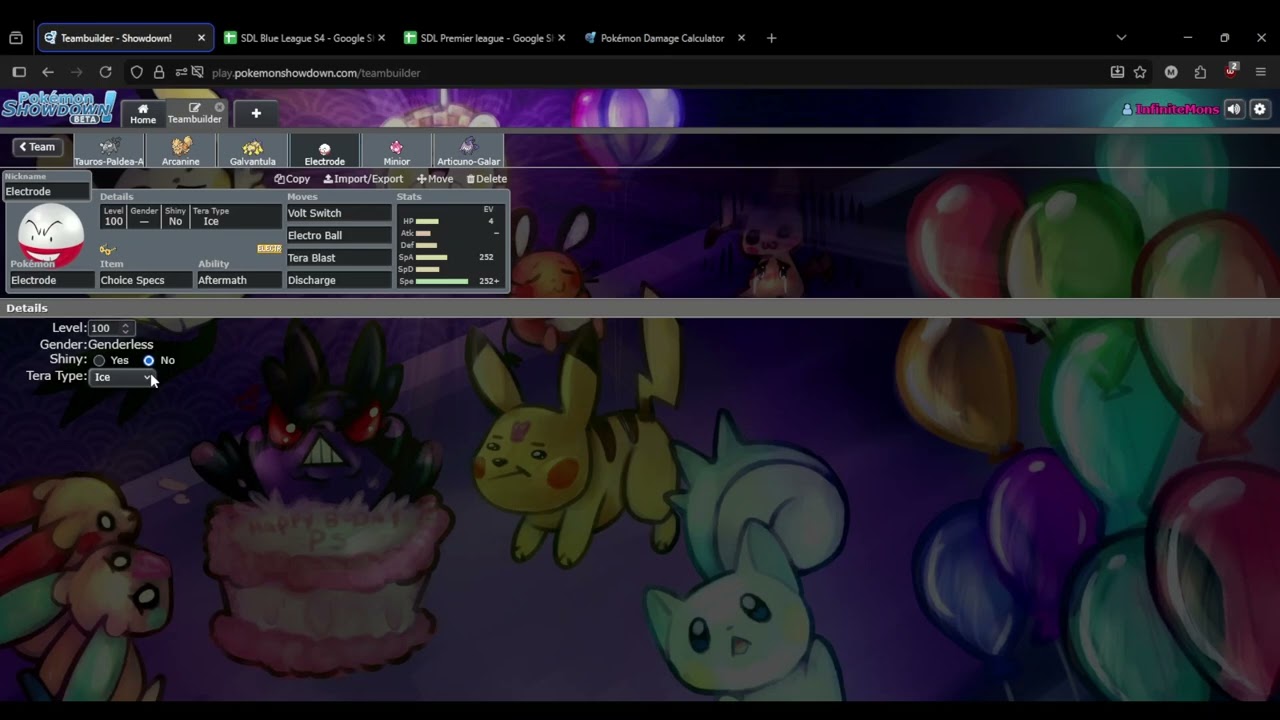Open the Tera Type dropdown
The width and height of the screenshot is (1280, 720).
click(122, 377)
